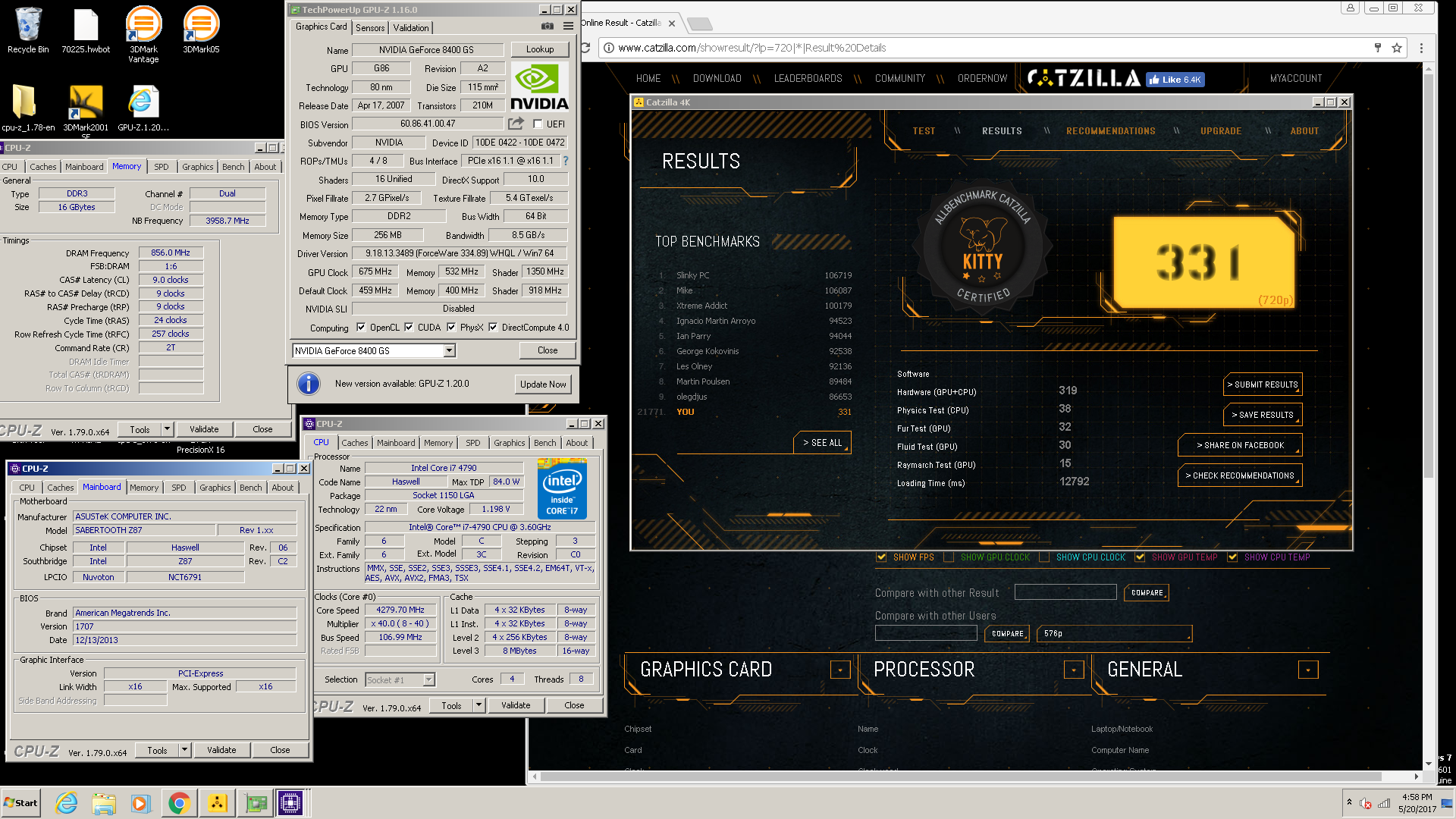Click the bus interface question mark help icon

tap(565, 161)
